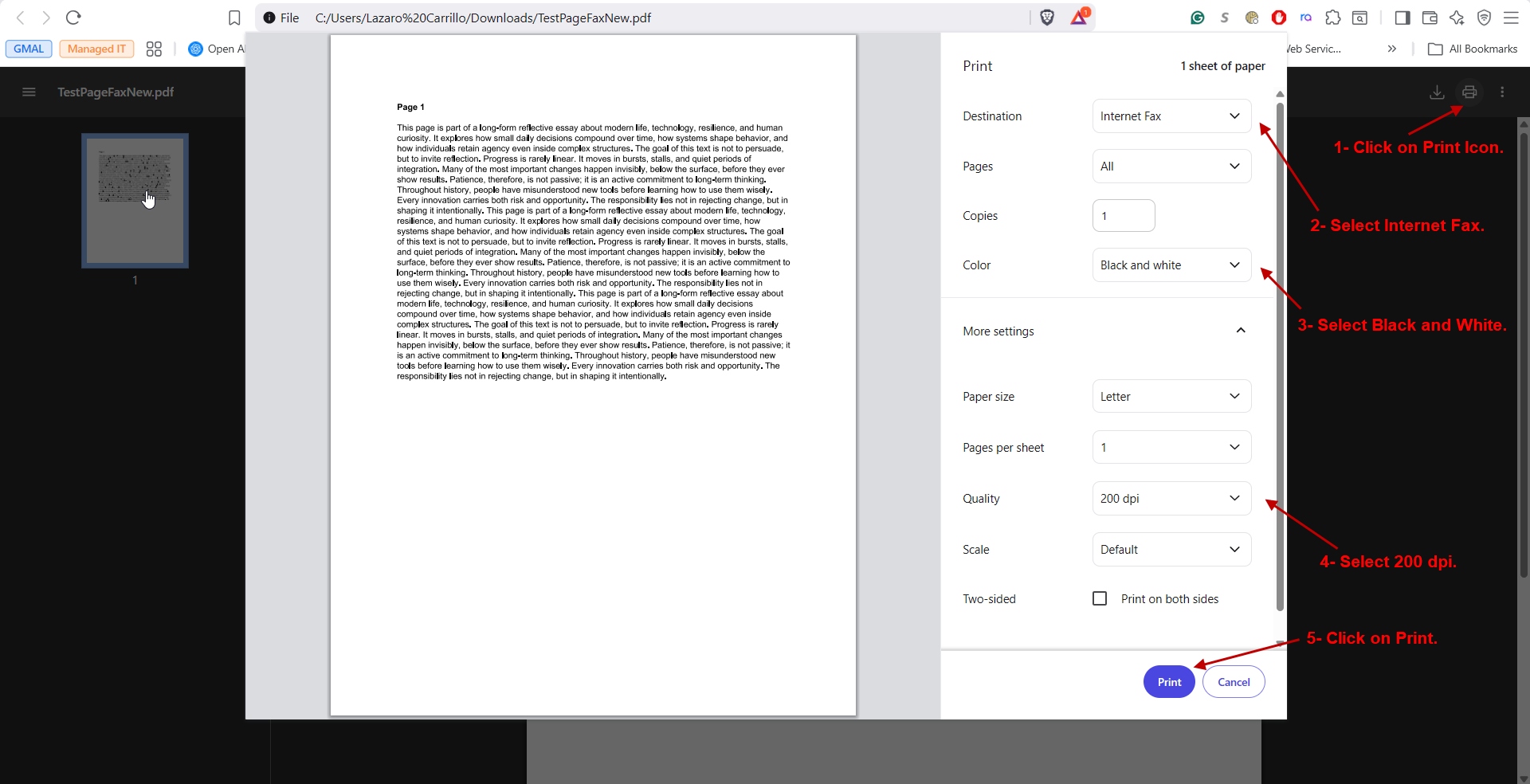Open the GMAL bookmark
The image size is (1530, 784).
(29, 49)
